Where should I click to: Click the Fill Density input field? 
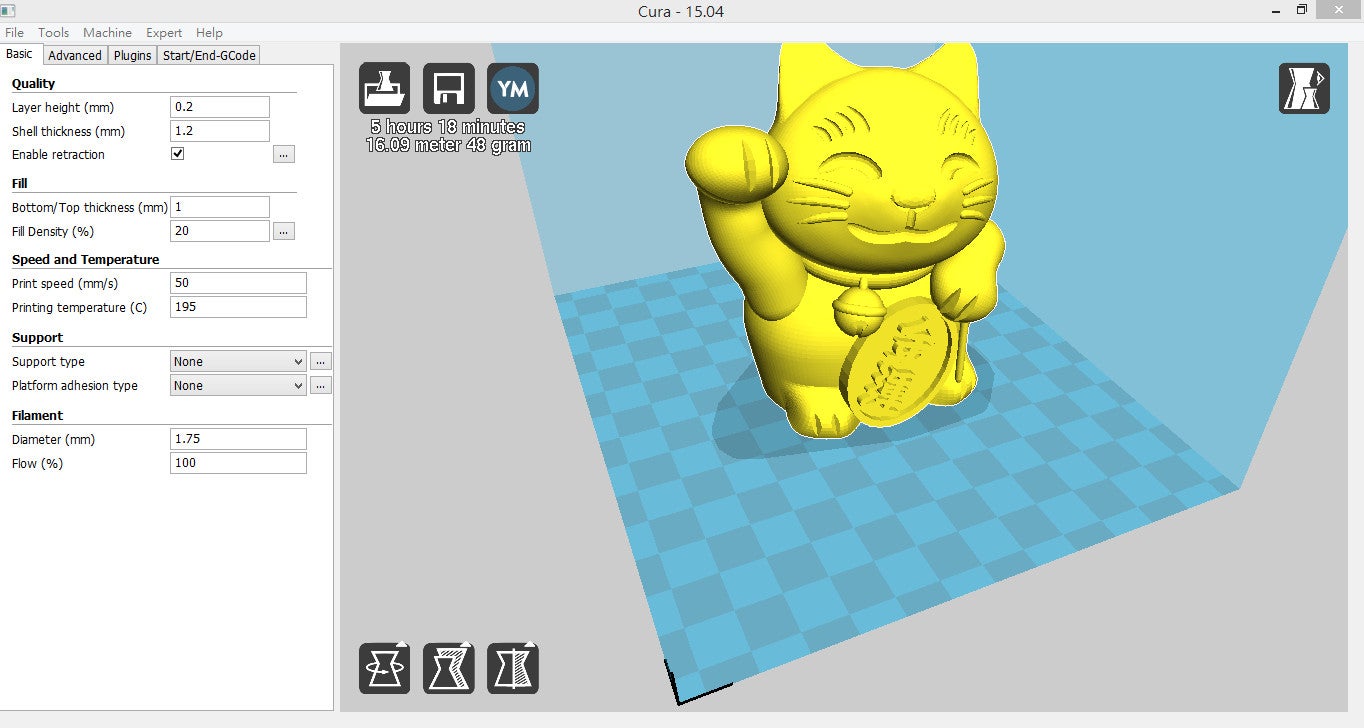pyautogui.click(x=220, y=231)
